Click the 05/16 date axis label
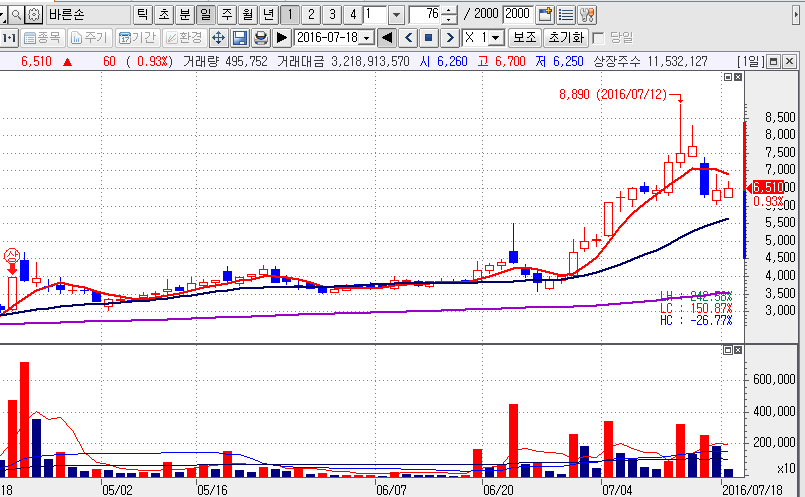Viewport: 805px width, 497px height. (212, 490)
